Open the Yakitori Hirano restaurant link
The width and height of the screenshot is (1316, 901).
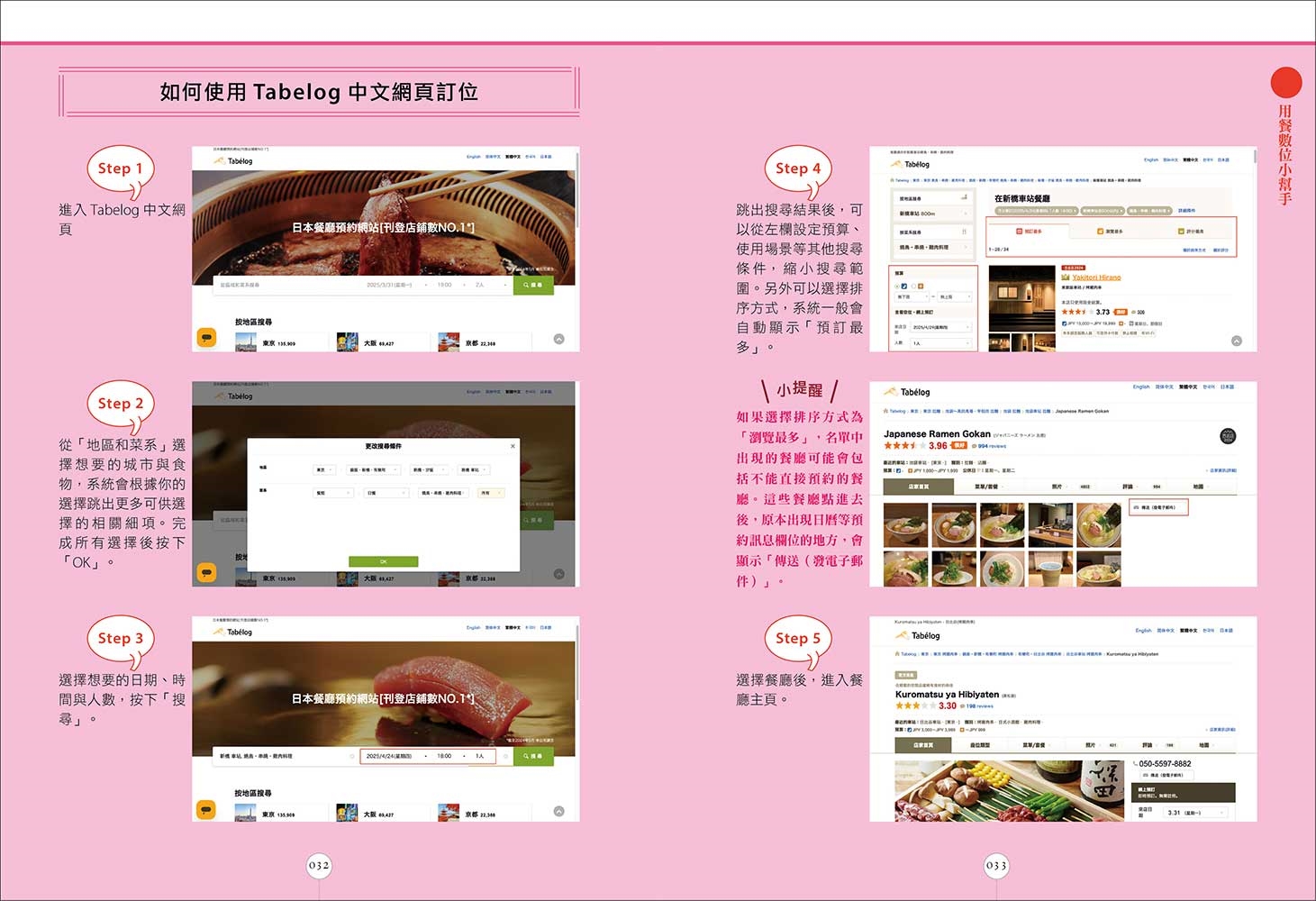(1096, 278)
